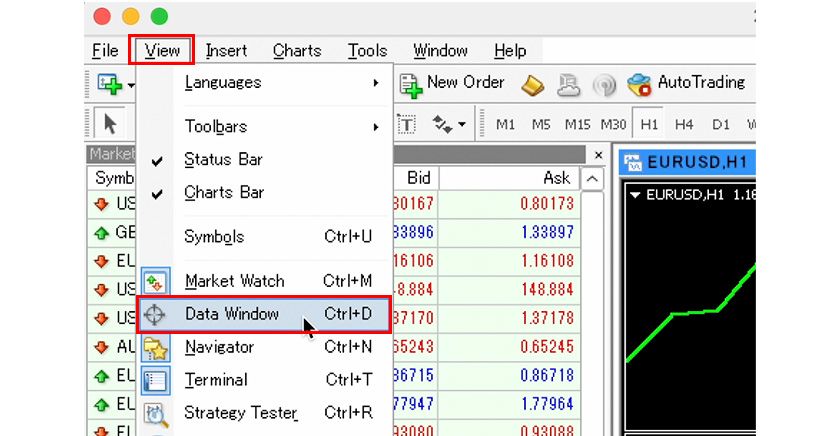Screen dimensions: 840x436
Task: Click the new chart icon in toolbar
Action: 109,84
